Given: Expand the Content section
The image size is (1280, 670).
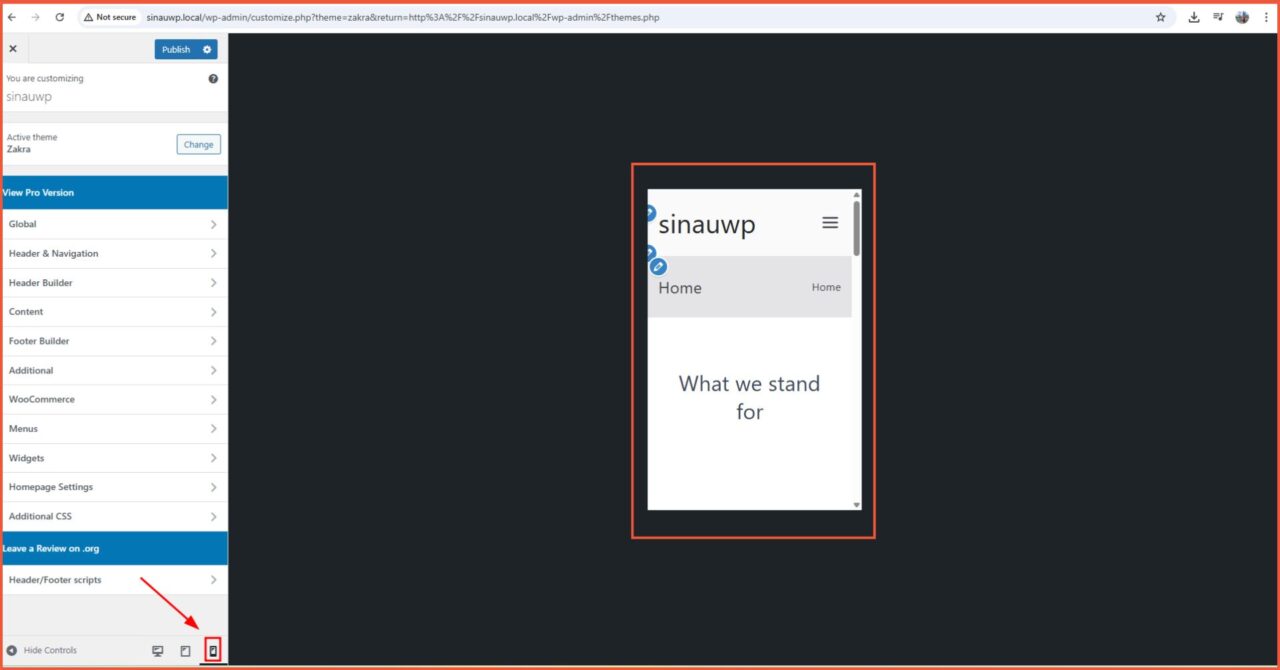Looking at the screenshot, I should (x=115, y=312).
